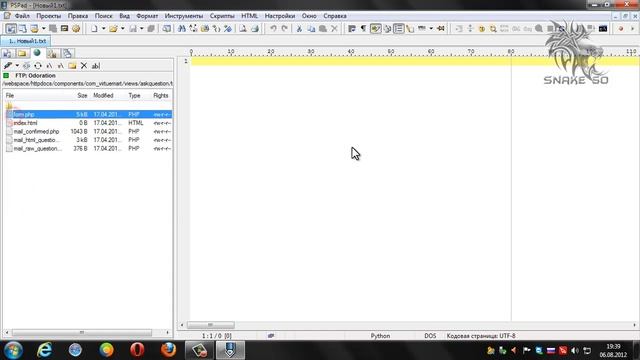Toggle show special characters pilcrow icon

pos(363,29)
